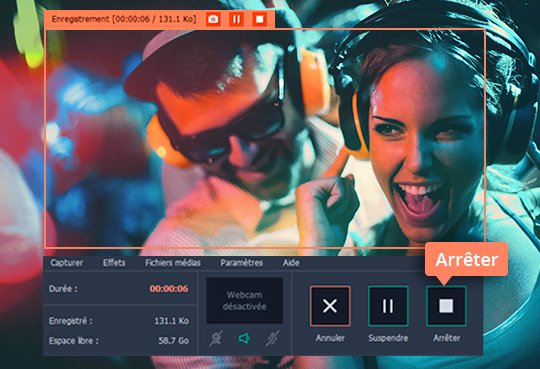
Task: Open the Capturer menu
Action: tap(66, 263)
